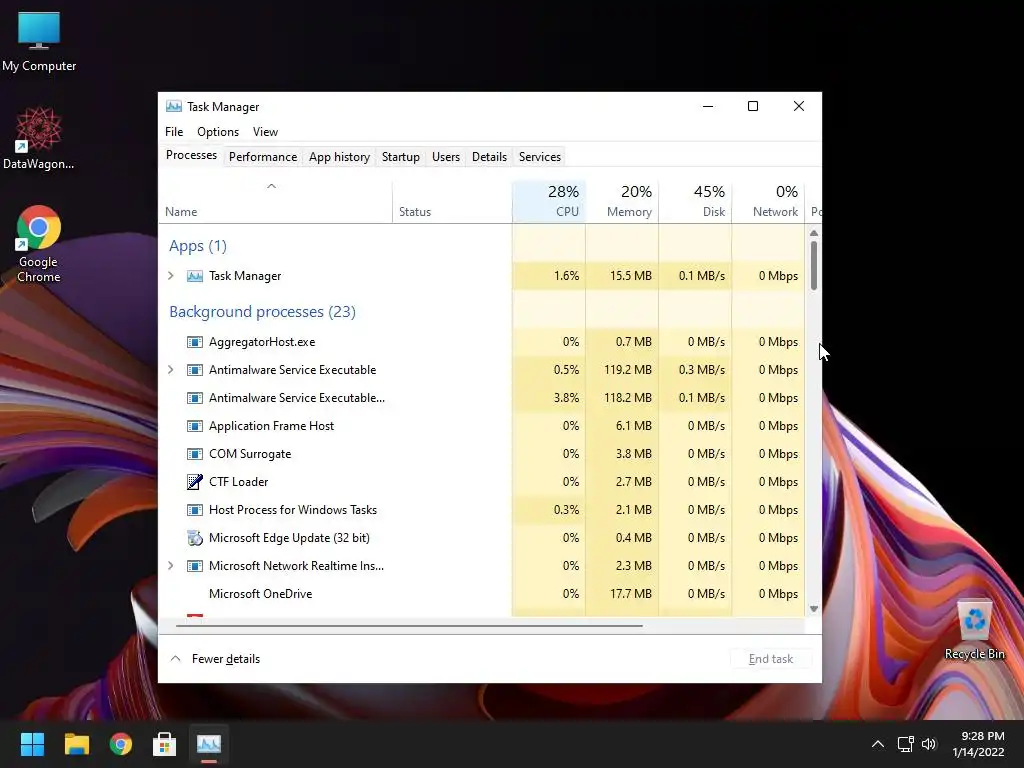The height and width of the screenshot is (768, 1024).
Task: Select the Processes tab
Action: (191, 155)
